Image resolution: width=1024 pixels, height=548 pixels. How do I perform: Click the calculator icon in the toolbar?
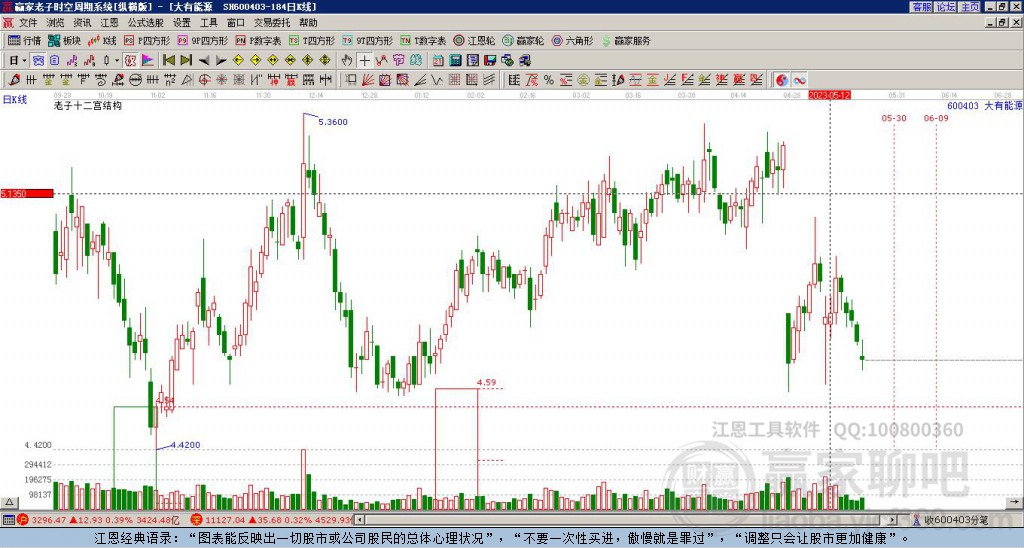(455, 61)
